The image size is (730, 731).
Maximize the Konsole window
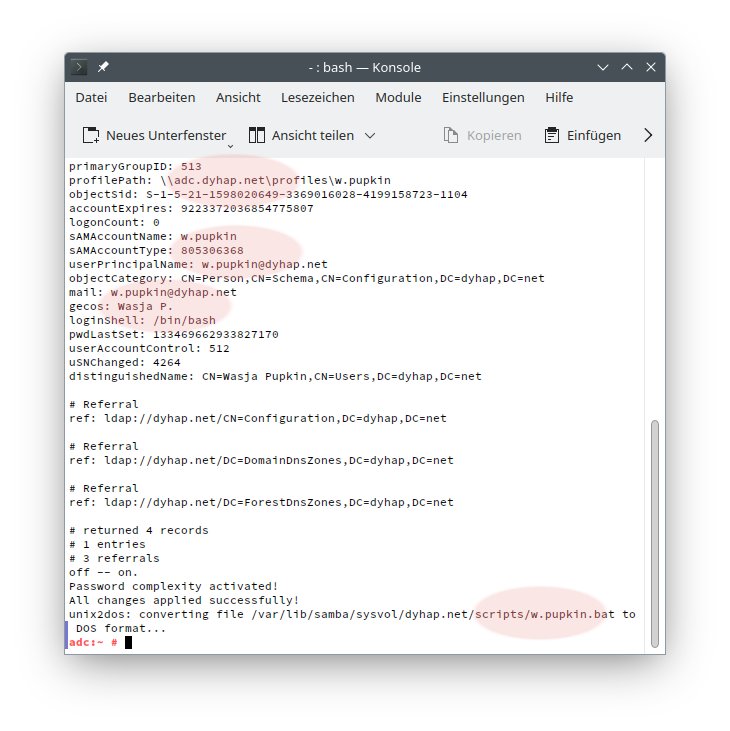pos(627,67)
